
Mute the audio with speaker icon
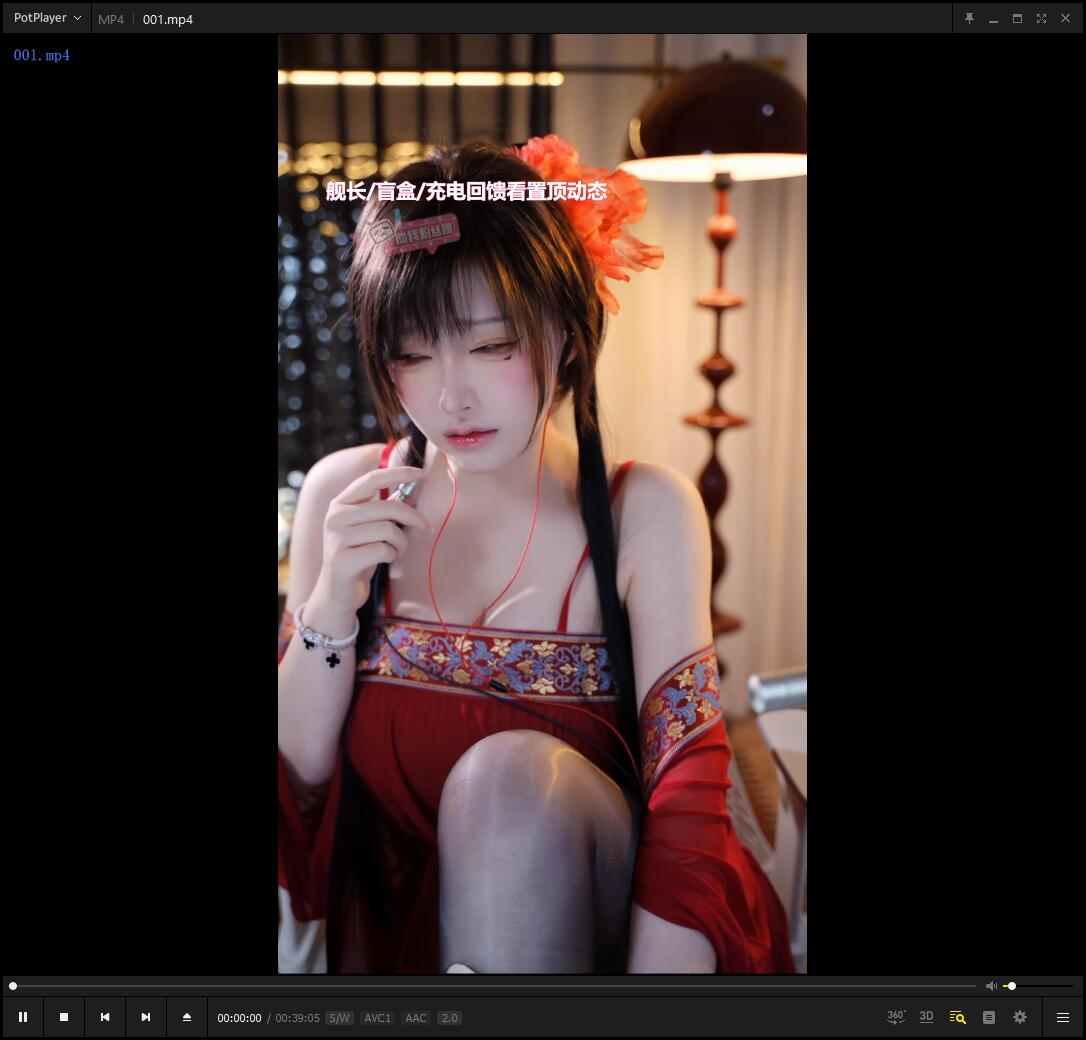click(991, 986)
